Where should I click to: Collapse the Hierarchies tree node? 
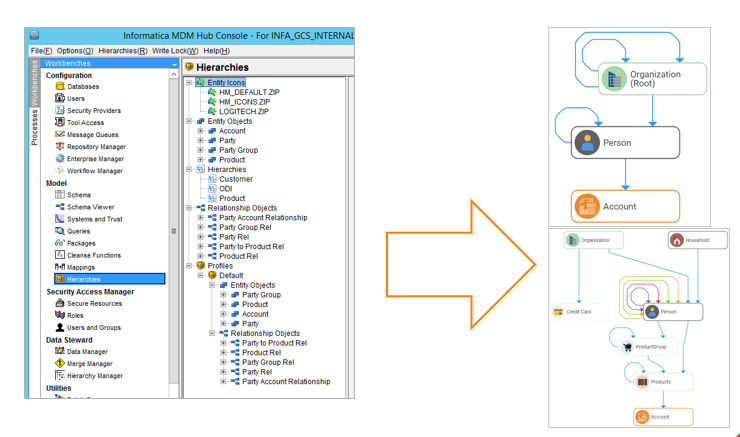click(189, 169)
